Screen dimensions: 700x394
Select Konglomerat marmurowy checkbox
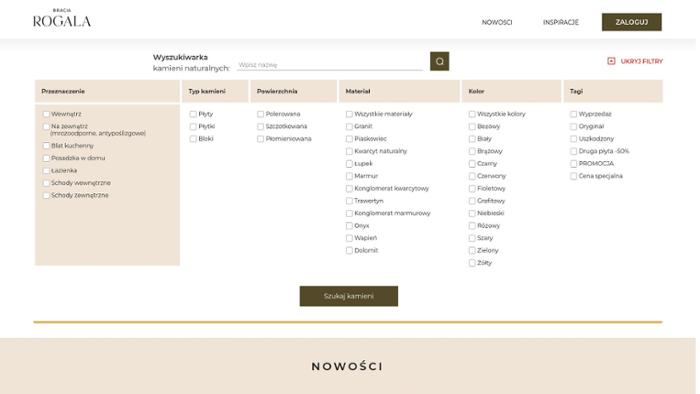pyautogui.click(x=349, y=213)
